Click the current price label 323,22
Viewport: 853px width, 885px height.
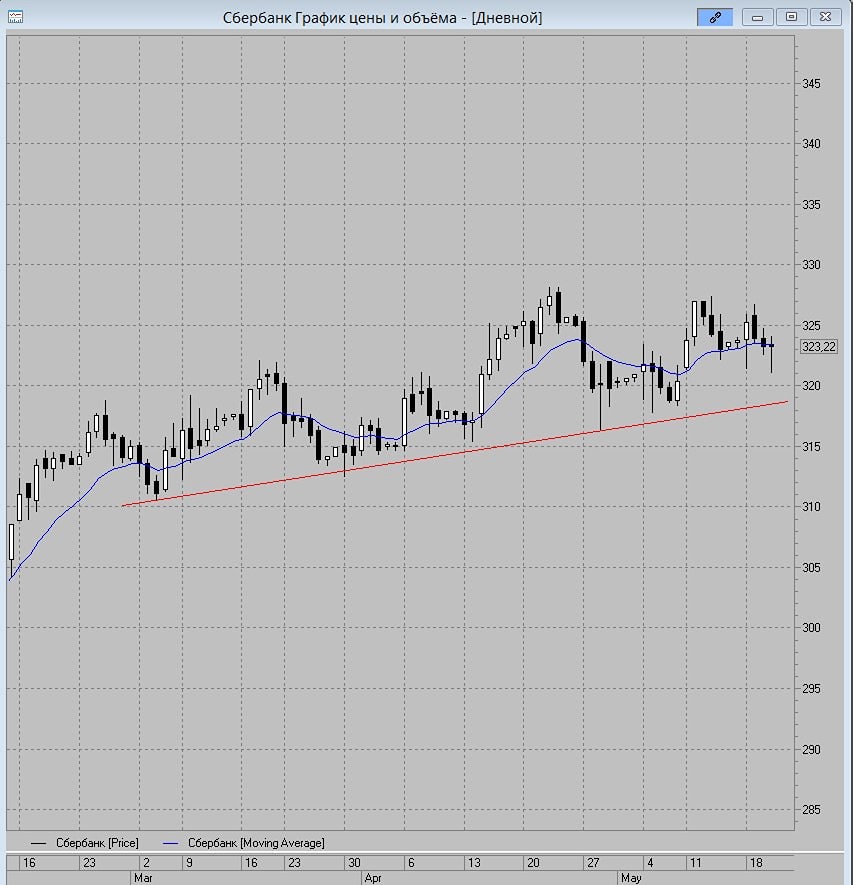819,346
